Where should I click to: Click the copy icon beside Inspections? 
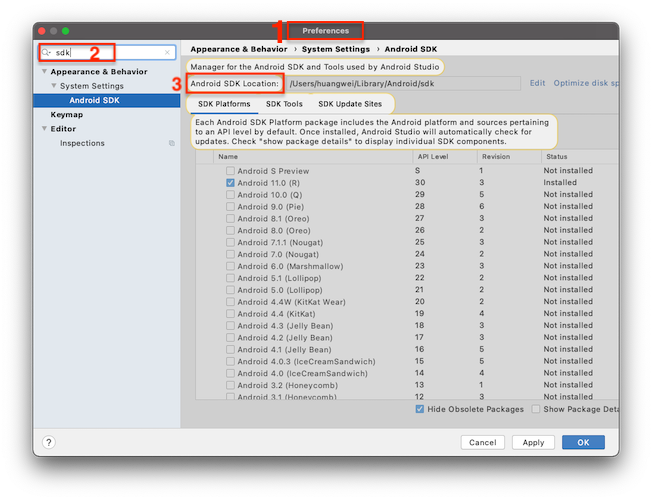pyautogui.click(x=171, y=143)
